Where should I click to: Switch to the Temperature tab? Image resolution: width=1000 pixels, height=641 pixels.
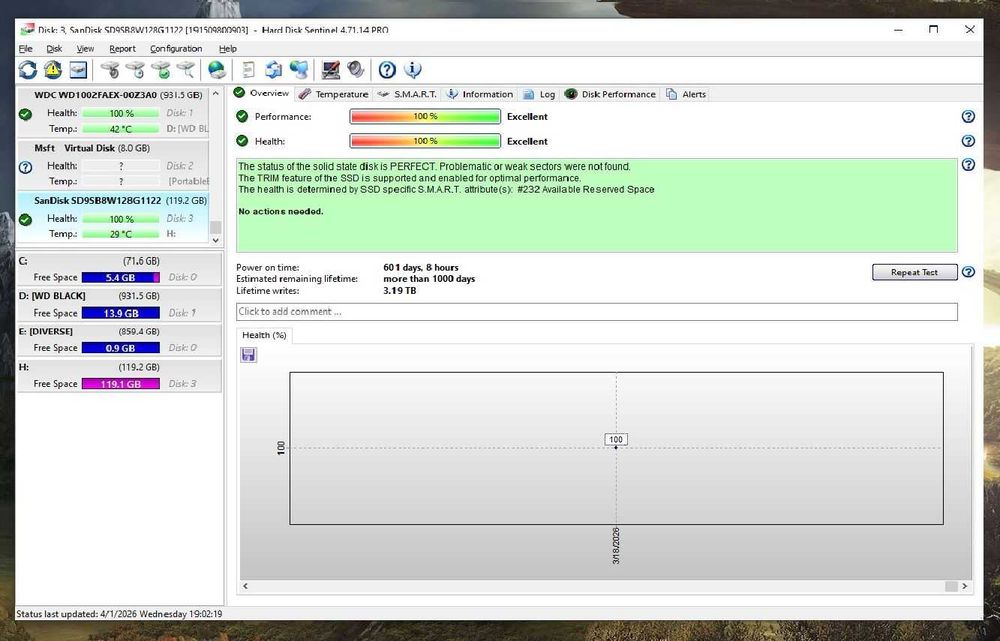click(x=334, y=94)
